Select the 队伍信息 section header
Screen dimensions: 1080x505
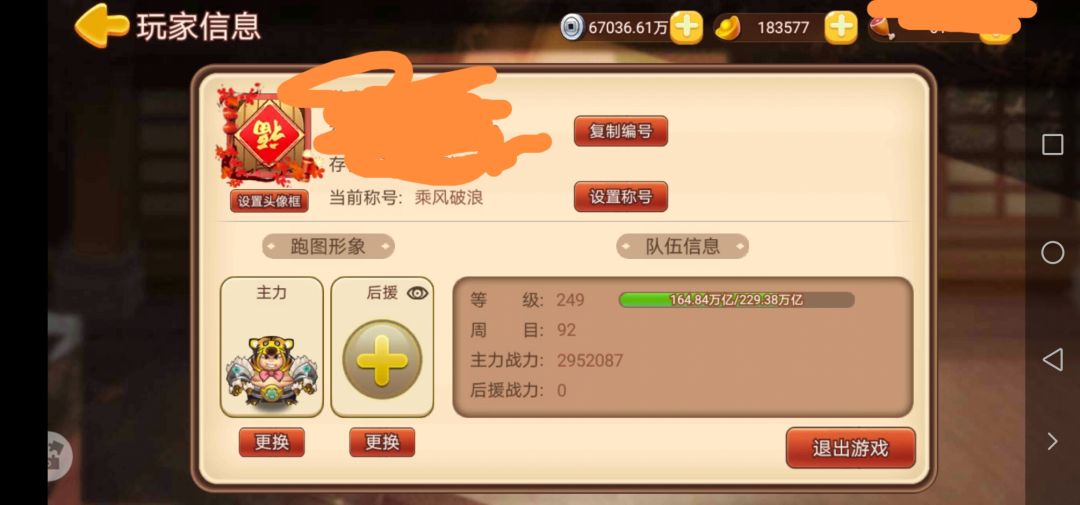click(x=683, y=246)
